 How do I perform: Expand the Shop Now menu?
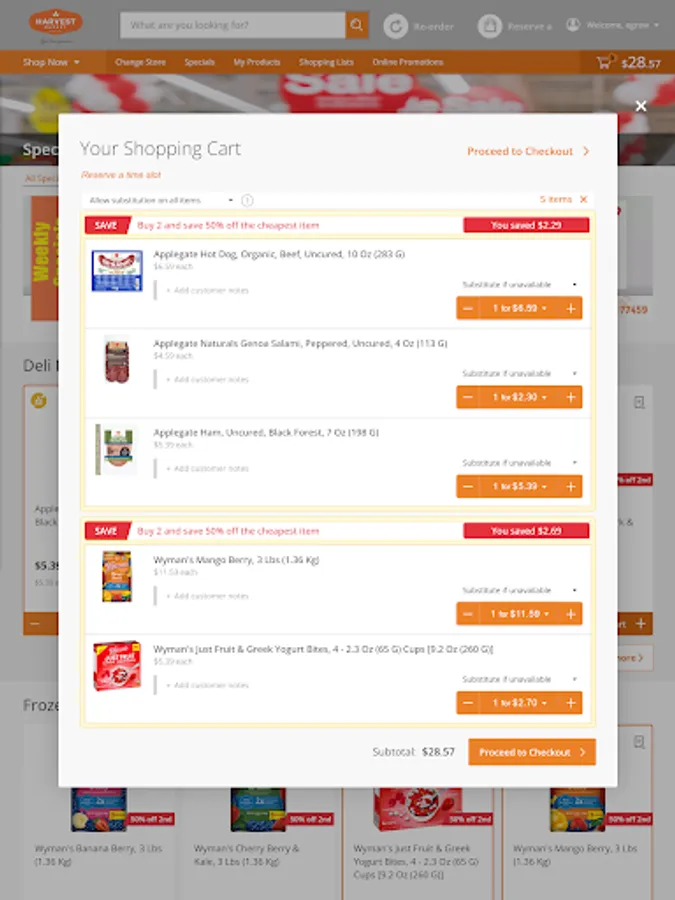52,62
